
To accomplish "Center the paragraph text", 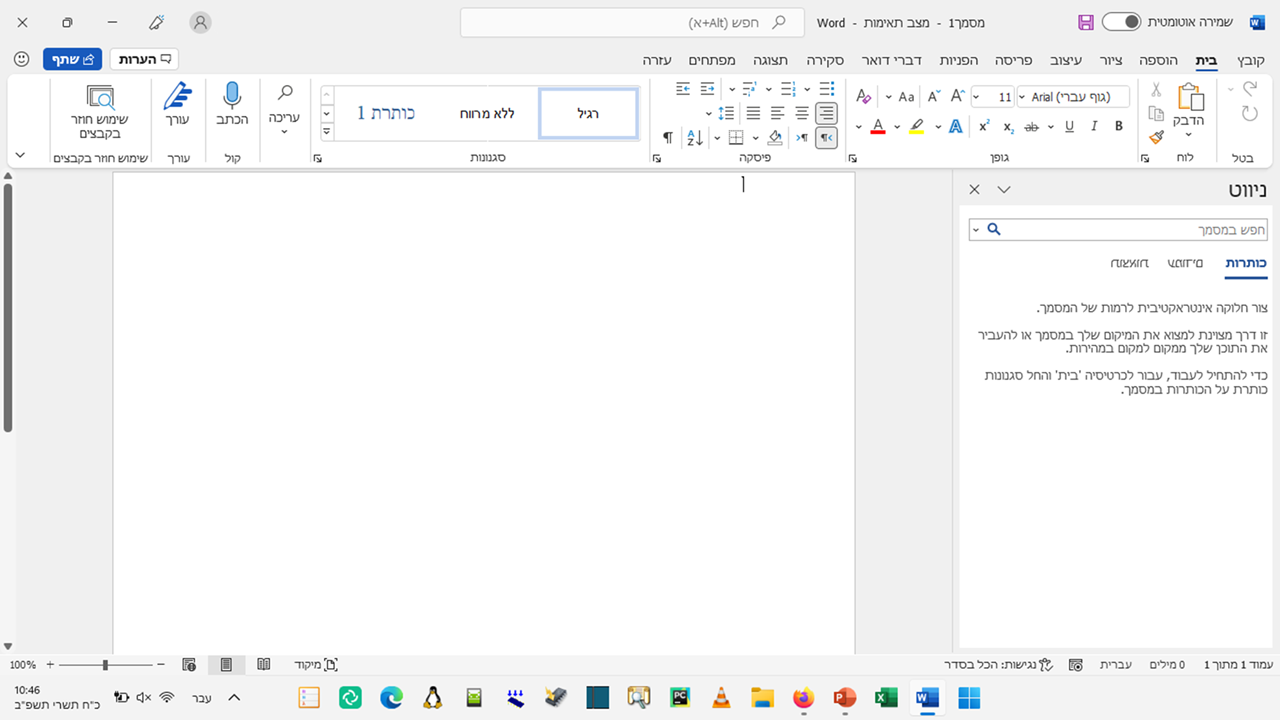I will coord(801,113).
